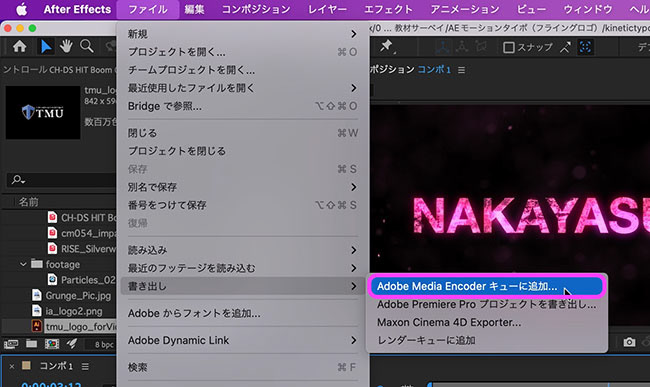650x387 pixels.
Task: Close the open ファイル menu
Action: tap(148, 9)
